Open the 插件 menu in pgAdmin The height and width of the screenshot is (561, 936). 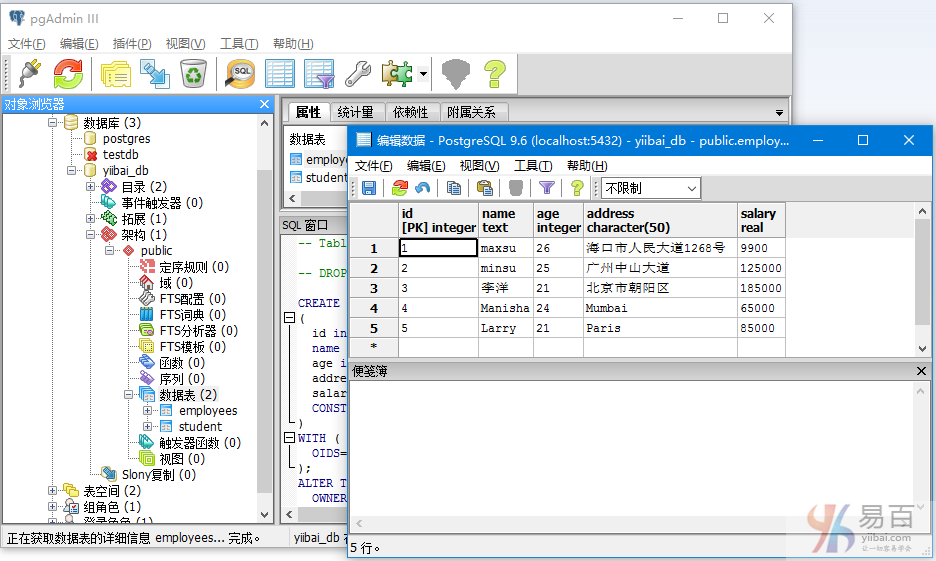tap(131, 44)
